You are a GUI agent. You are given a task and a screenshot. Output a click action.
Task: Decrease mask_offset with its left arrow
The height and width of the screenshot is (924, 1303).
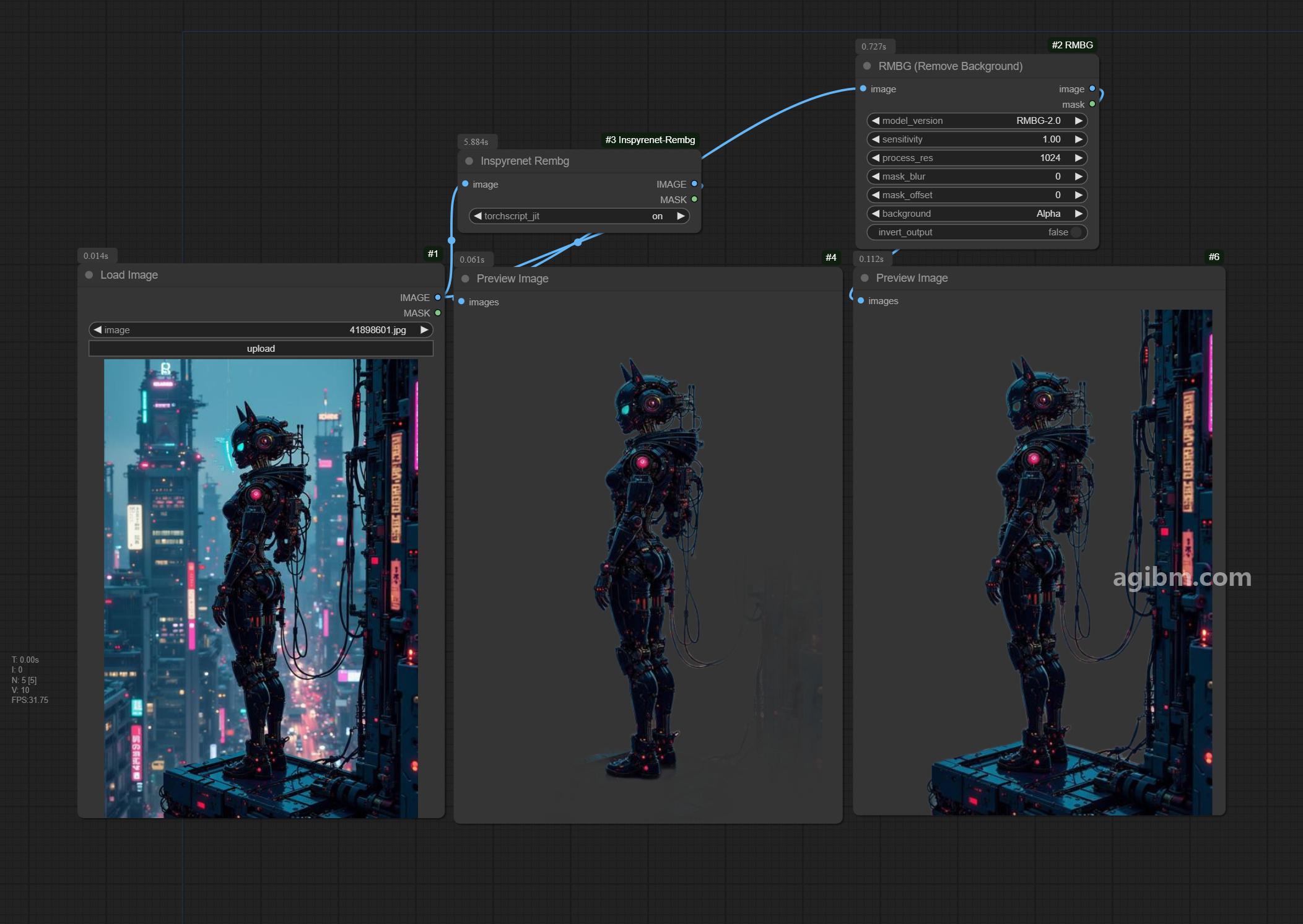(875, 195)
